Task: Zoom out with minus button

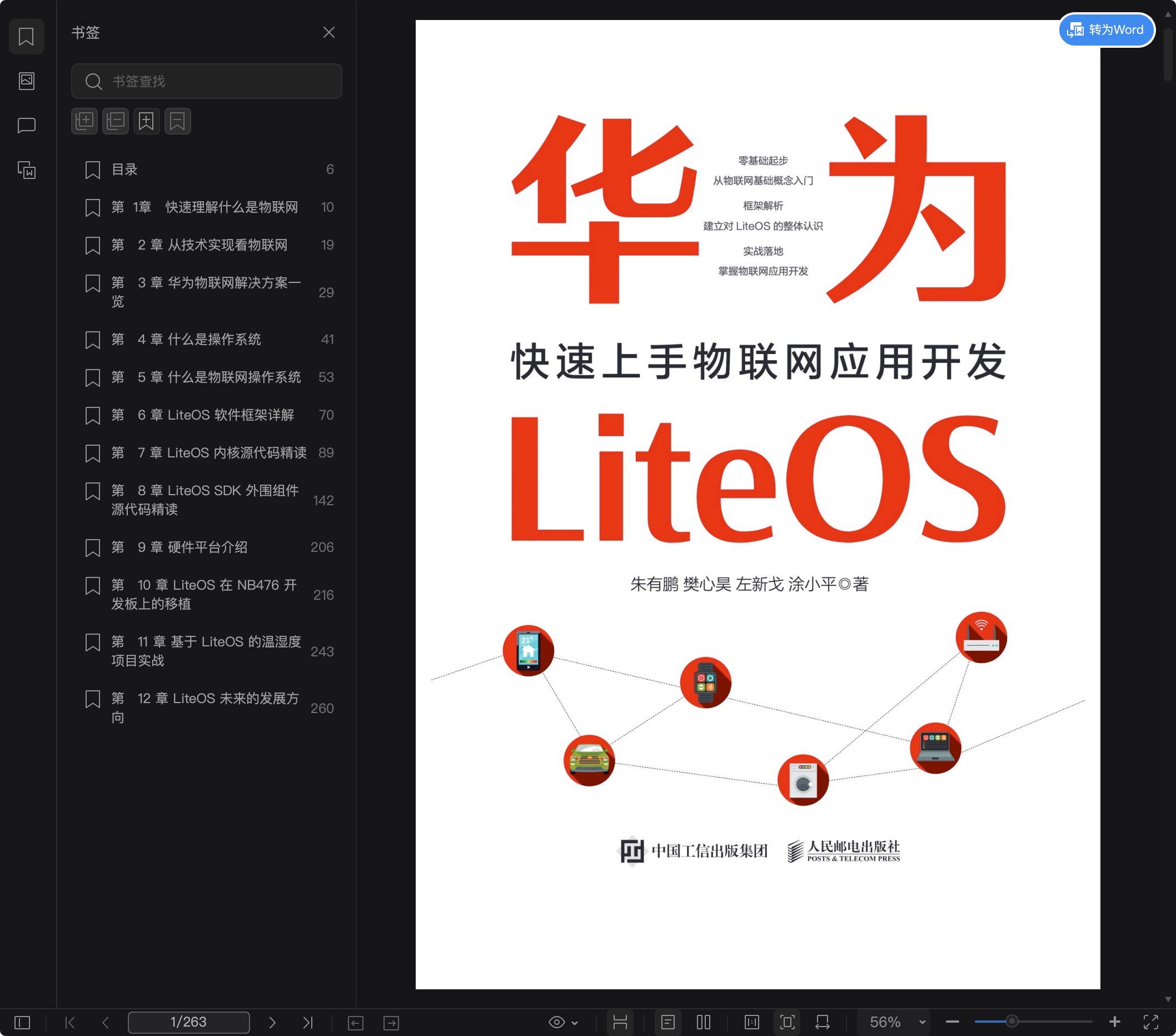Action: 952,1022
